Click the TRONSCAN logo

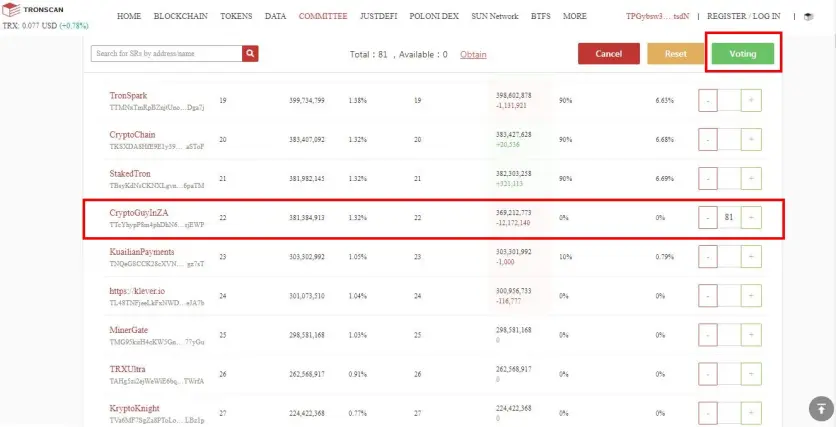click(33, 10)
